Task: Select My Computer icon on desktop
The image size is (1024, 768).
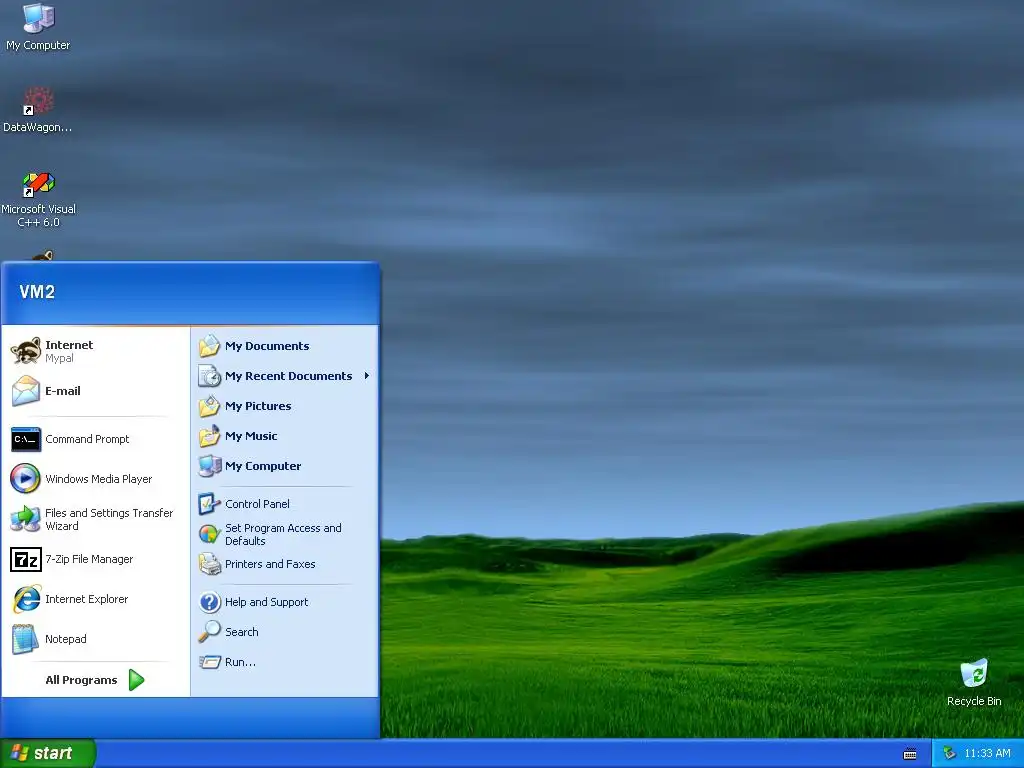Action: [x=38, y=18]
